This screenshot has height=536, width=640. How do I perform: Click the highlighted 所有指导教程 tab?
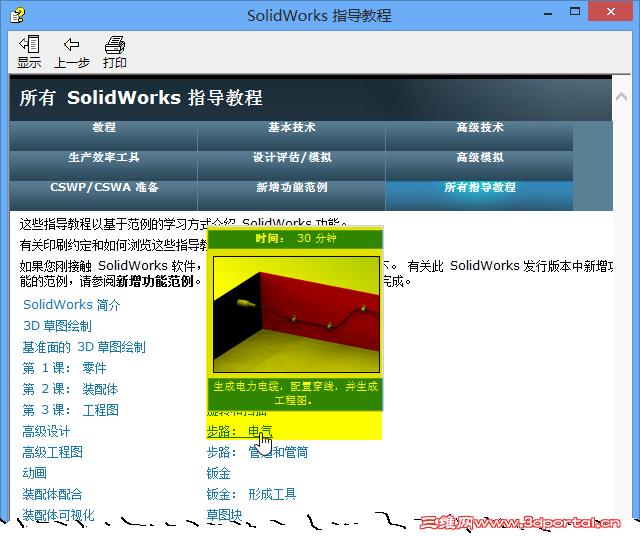pos(479,196)
